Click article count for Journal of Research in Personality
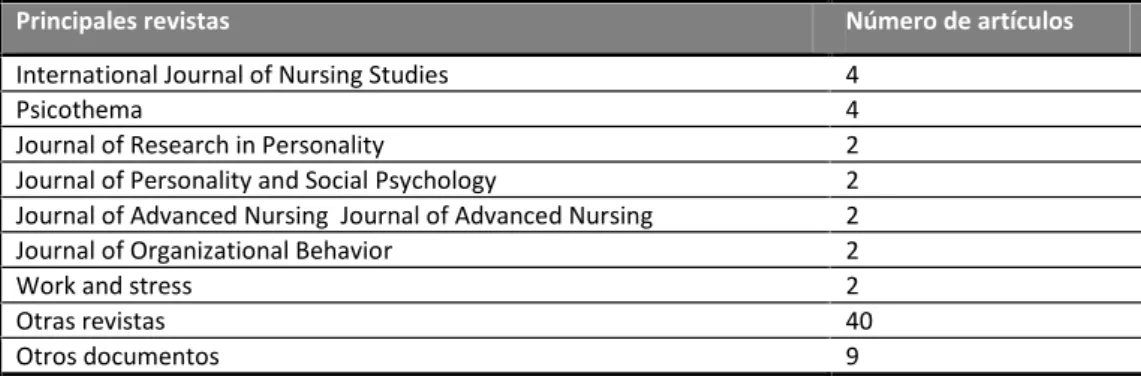 [852, 146]
